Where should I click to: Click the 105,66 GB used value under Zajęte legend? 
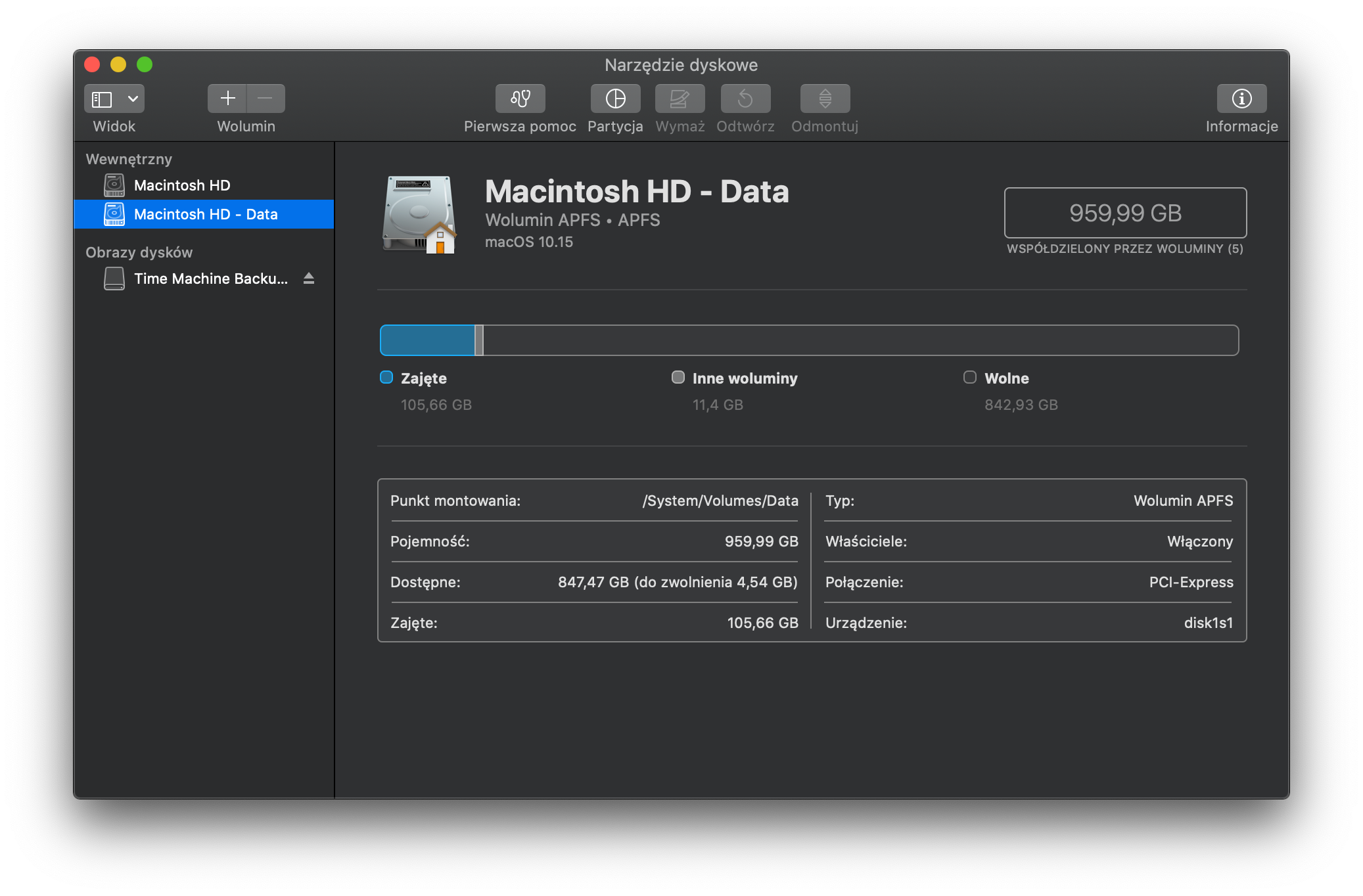coord(436,405)
